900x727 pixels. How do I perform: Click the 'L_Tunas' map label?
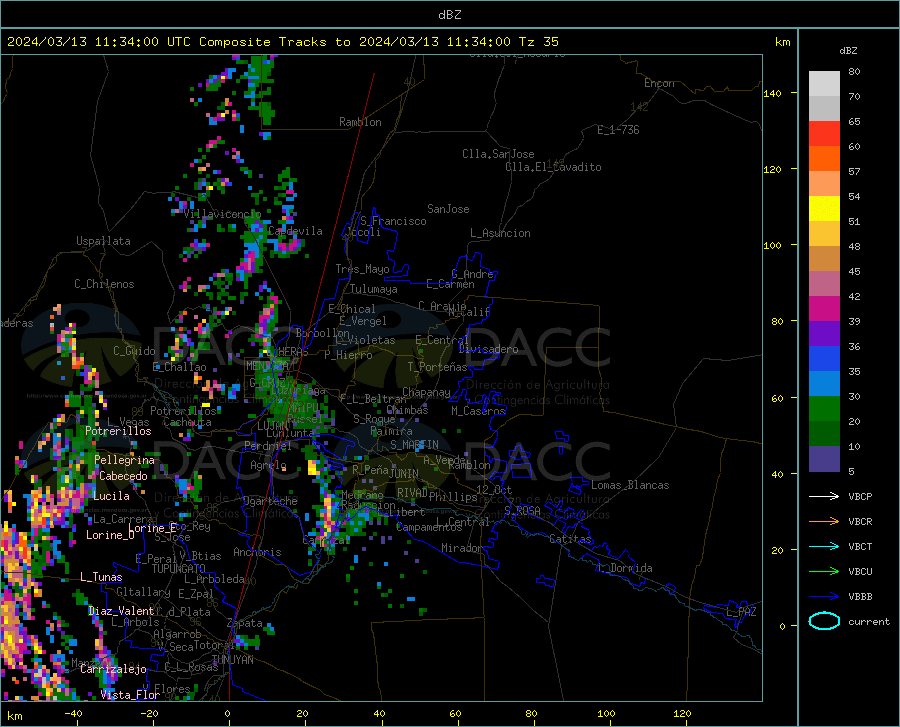101,577
